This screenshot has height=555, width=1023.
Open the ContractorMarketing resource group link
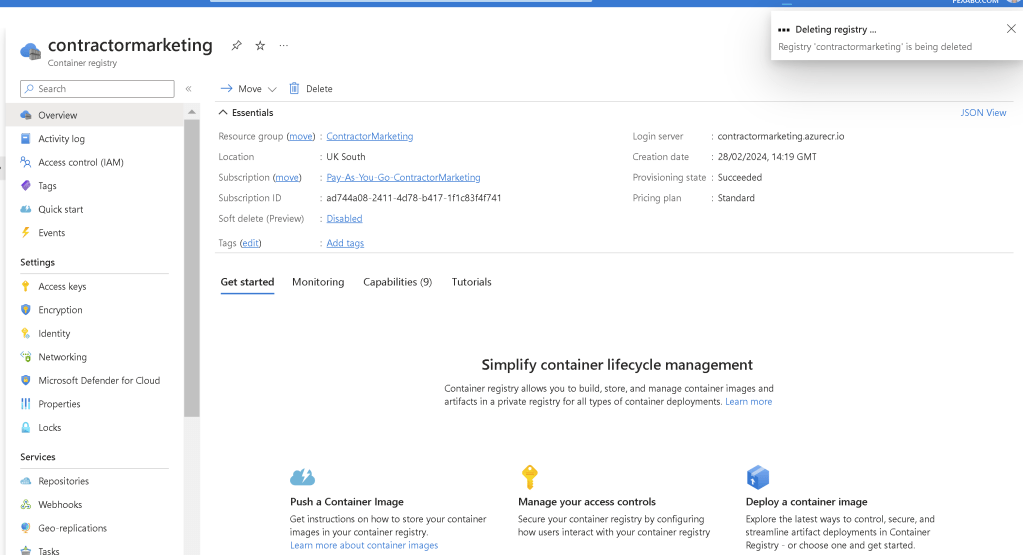(369, 136)
